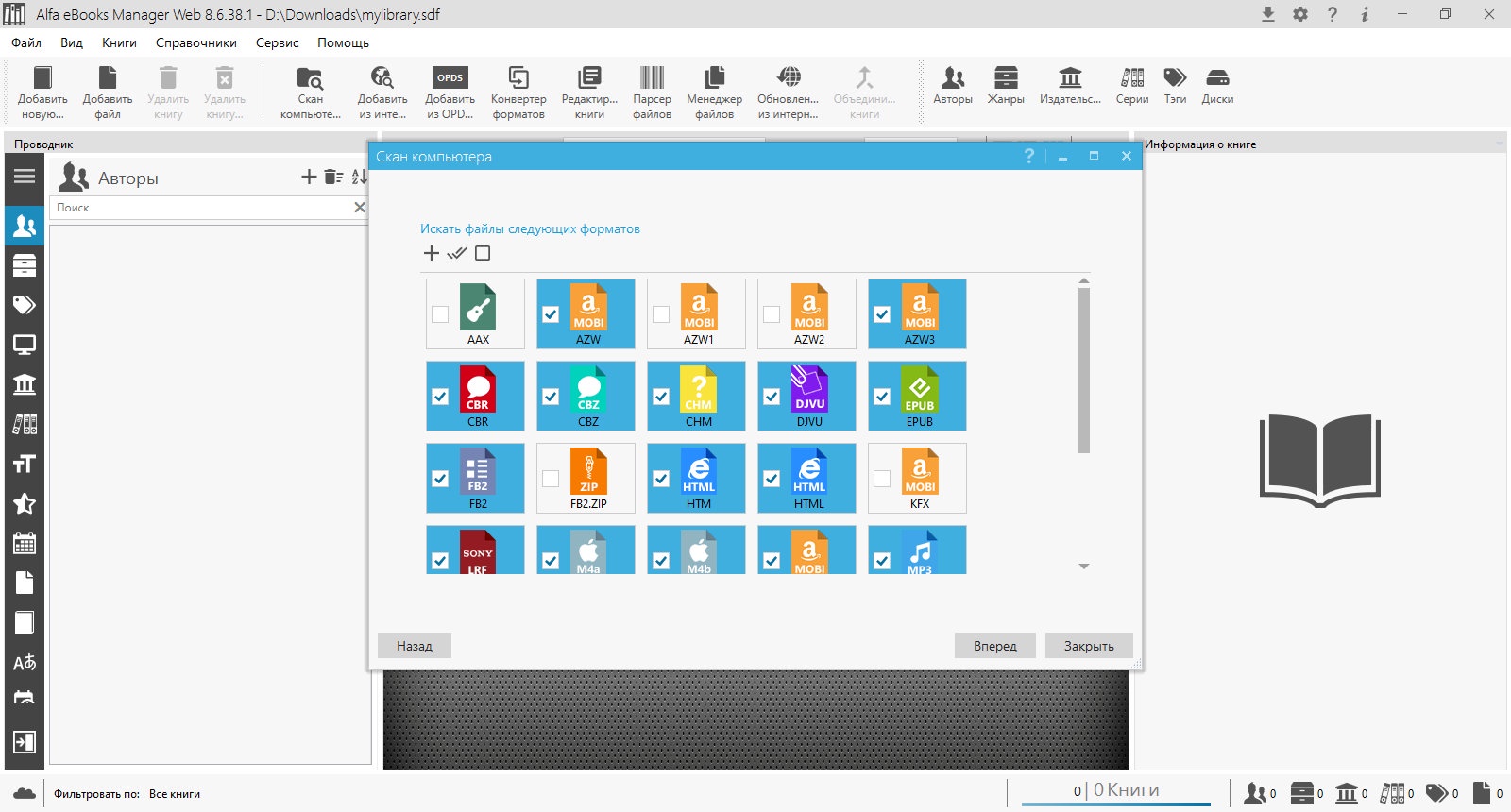
Task: Click the Назад button
Action: coord(415,646)
